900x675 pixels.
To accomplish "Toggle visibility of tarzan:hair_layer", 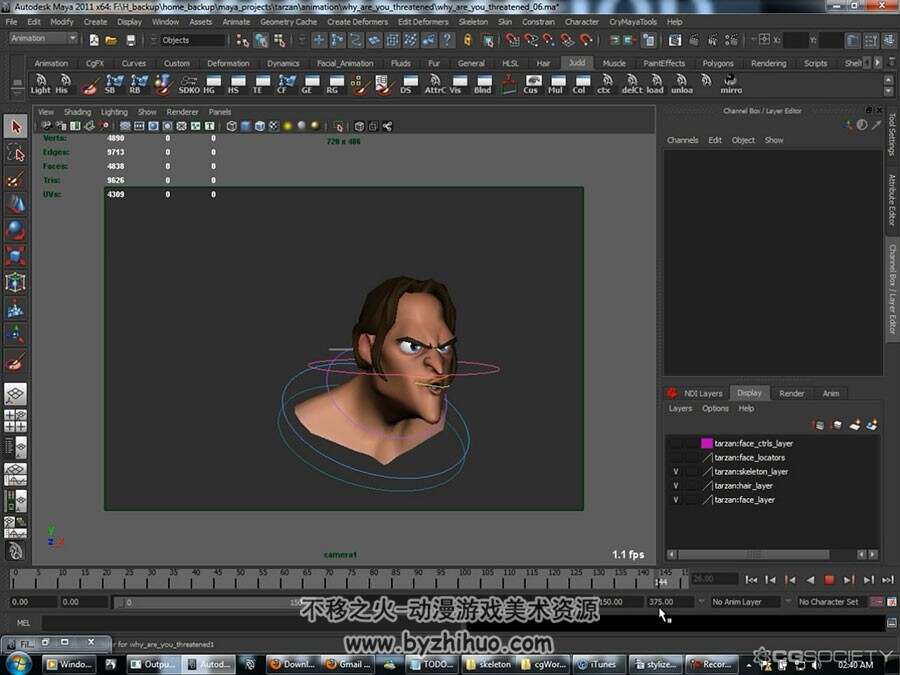I will (x=676, y=486).
